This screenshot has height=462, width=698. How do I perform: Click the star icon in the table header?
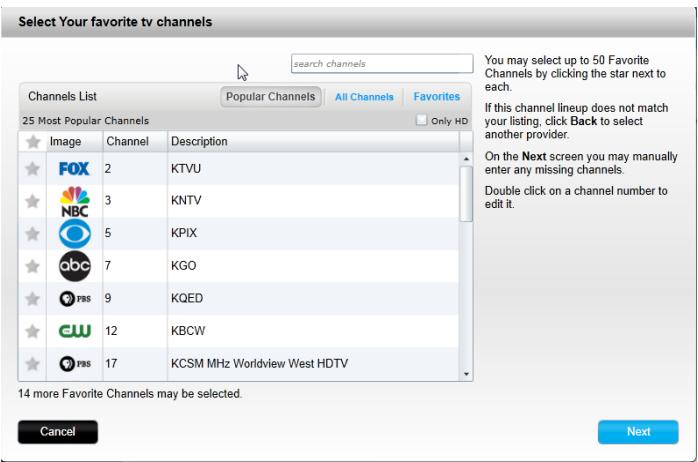(33, 142)
